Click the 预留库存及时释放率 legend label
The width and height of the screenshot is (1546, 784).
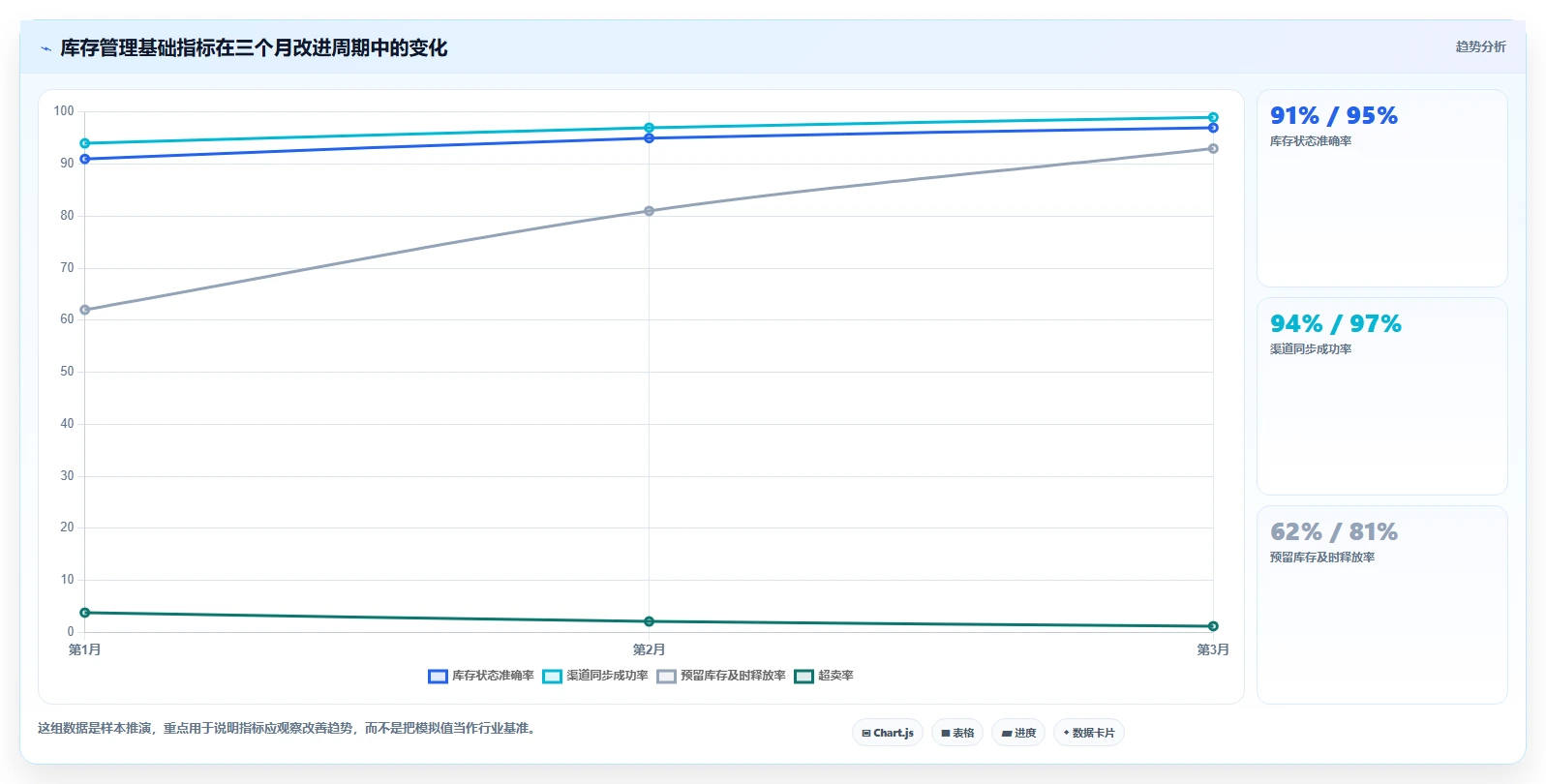733,676
